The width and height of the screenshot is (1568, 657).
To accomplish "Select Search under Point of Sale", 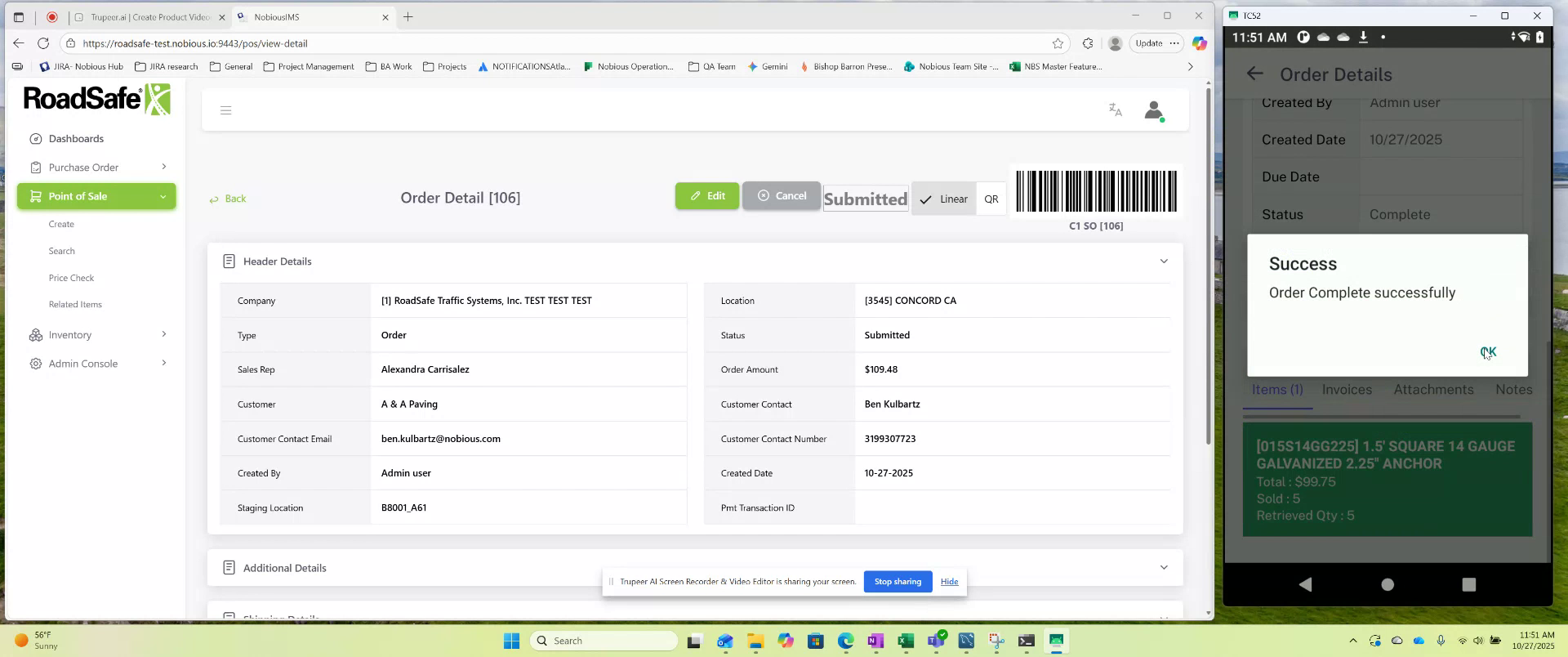I will 61,251.
